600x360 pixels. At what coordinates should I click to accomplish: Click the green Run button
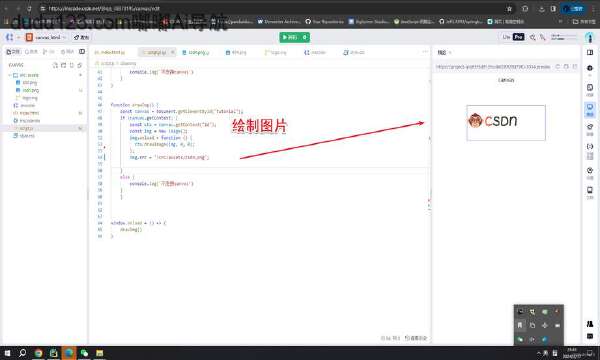pos(294,37)
